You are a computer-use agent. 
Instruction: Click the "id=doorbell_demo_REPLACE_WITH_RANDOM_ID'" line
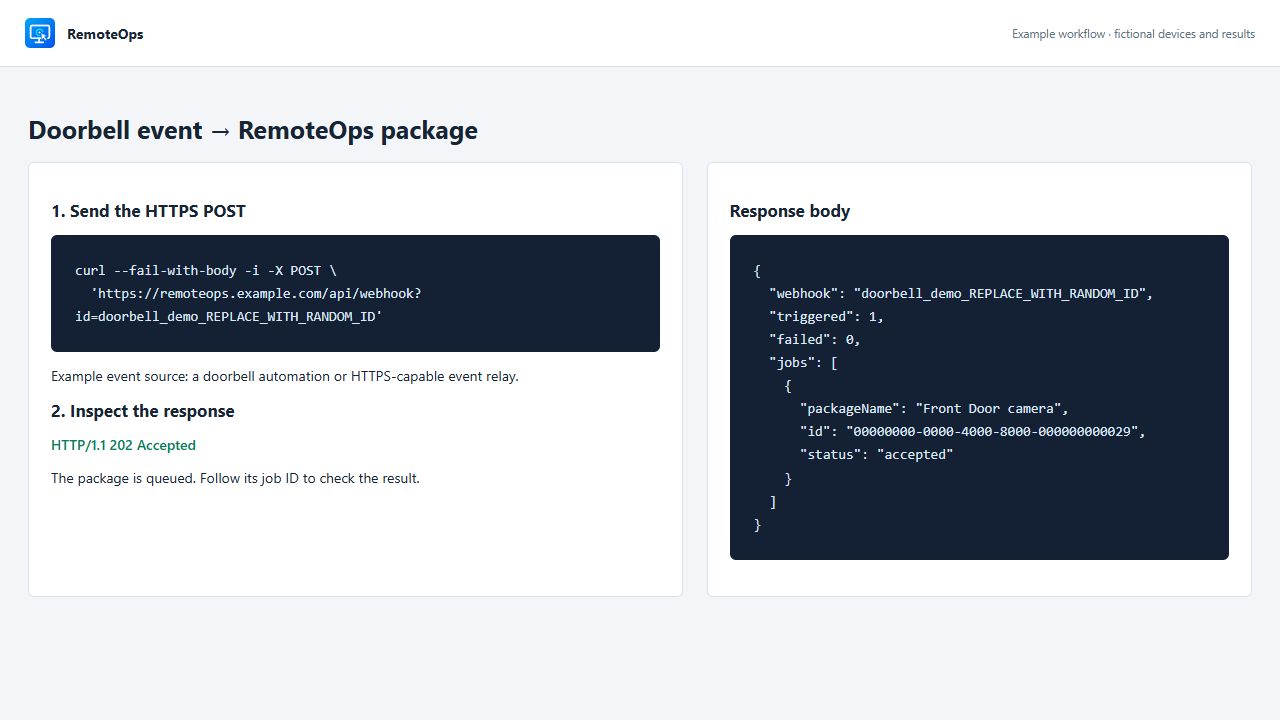tap(229, 316)
